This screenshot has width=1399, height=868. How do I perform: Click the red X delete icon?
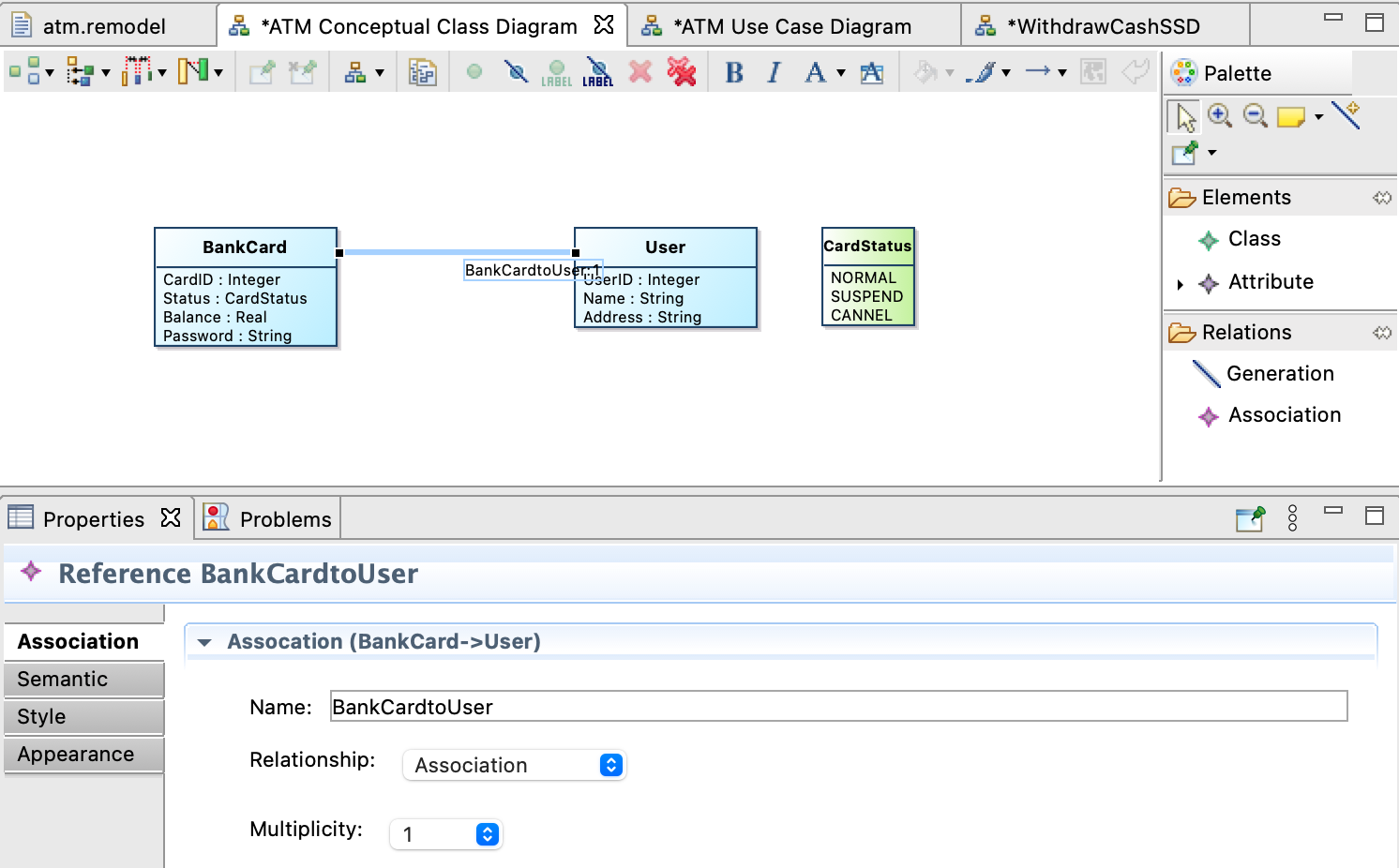tap(640, 72)
